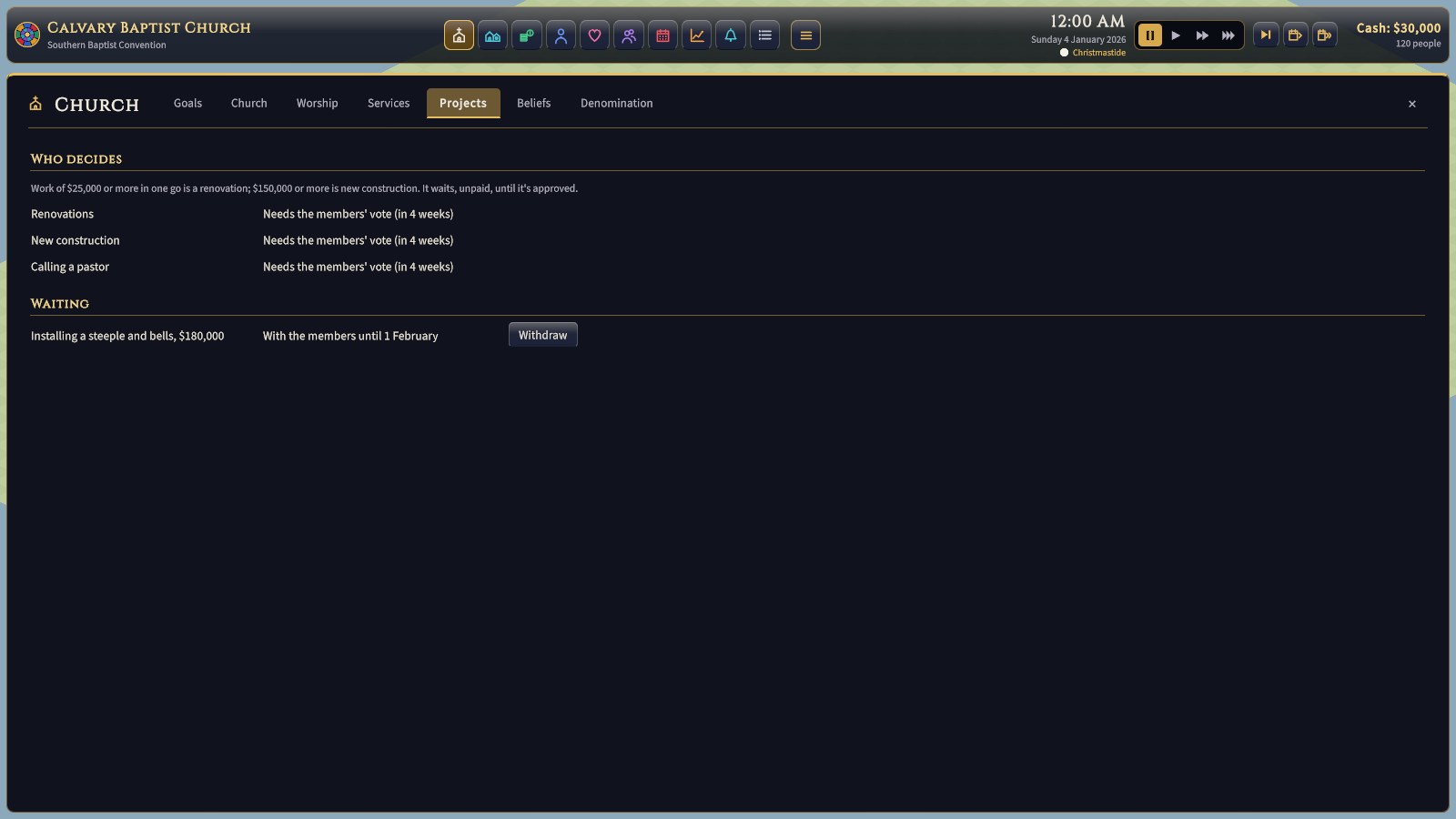Open the red calendar icon
Screen dimensions: 1456x819
point(662,35)
